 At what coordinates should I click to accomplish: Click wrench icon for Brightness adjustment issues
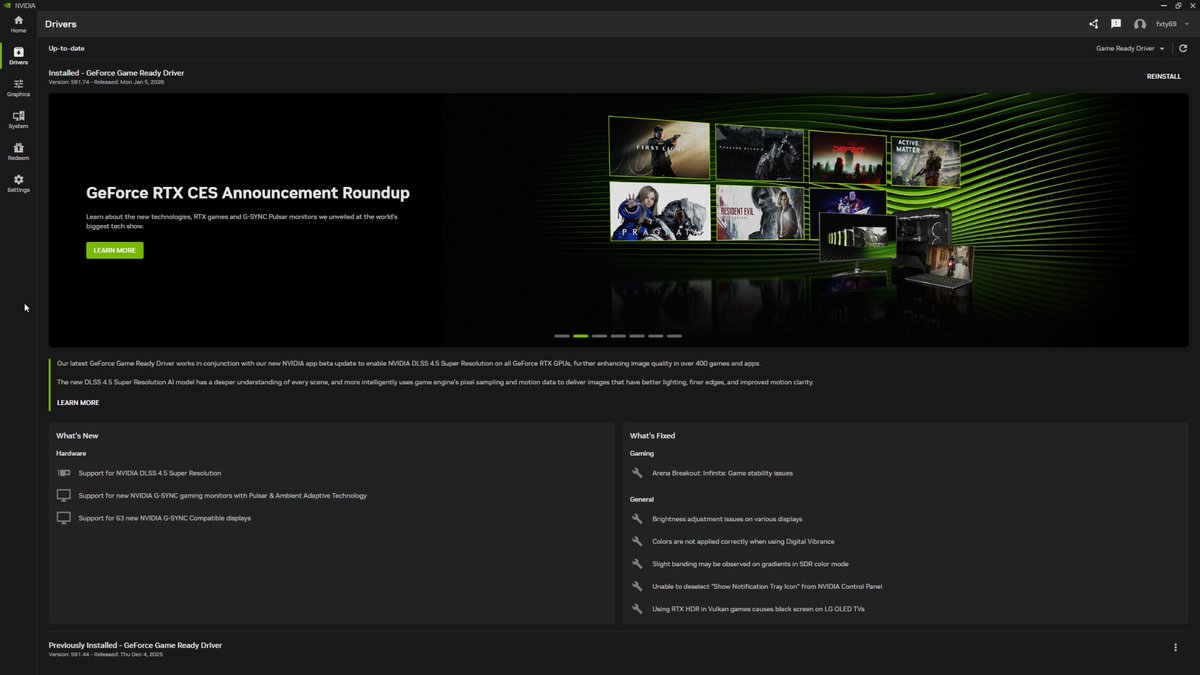pyautogui.click(x=638, y=519)
